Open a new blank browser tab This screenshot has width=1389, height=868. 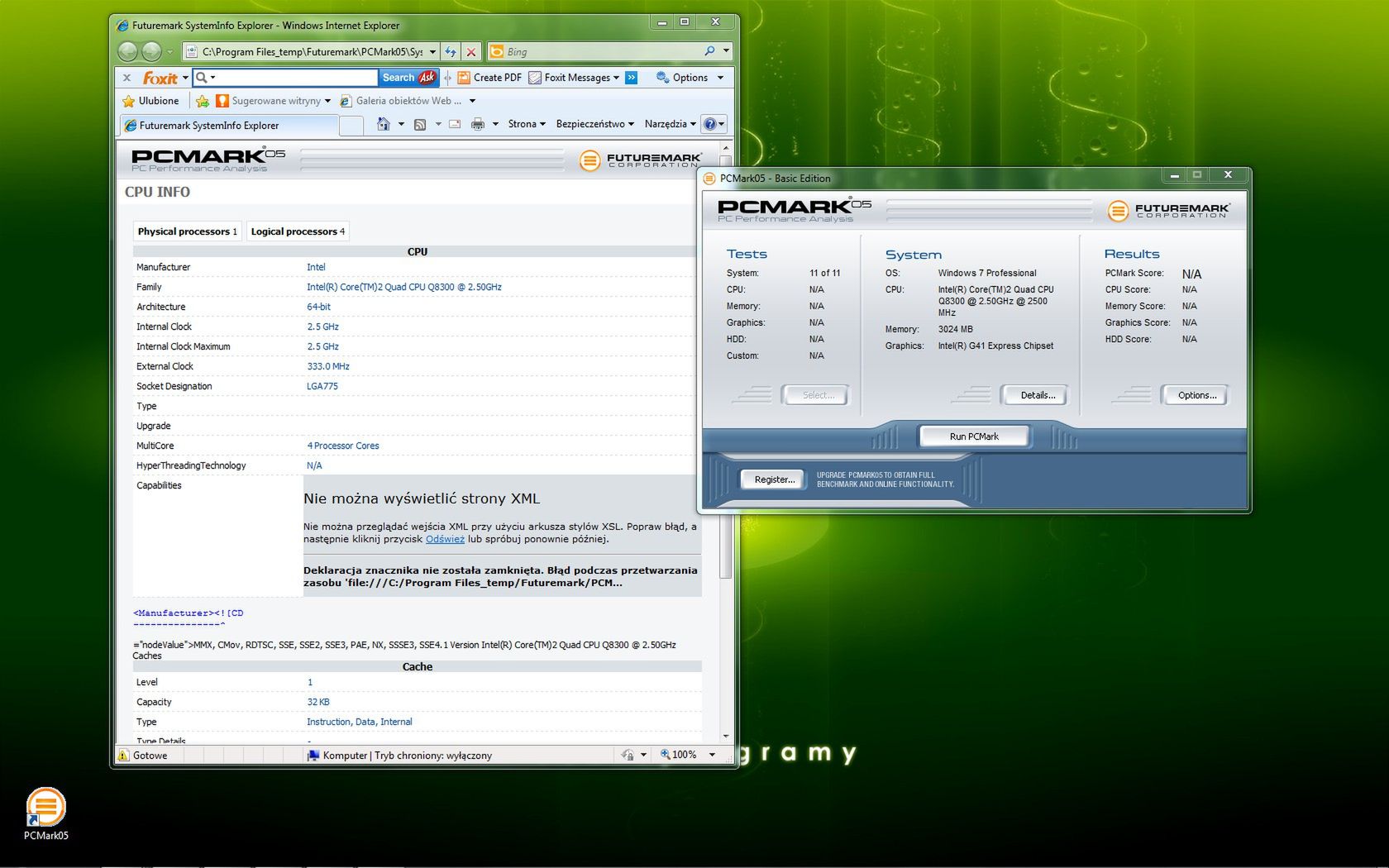click(351, 126)
